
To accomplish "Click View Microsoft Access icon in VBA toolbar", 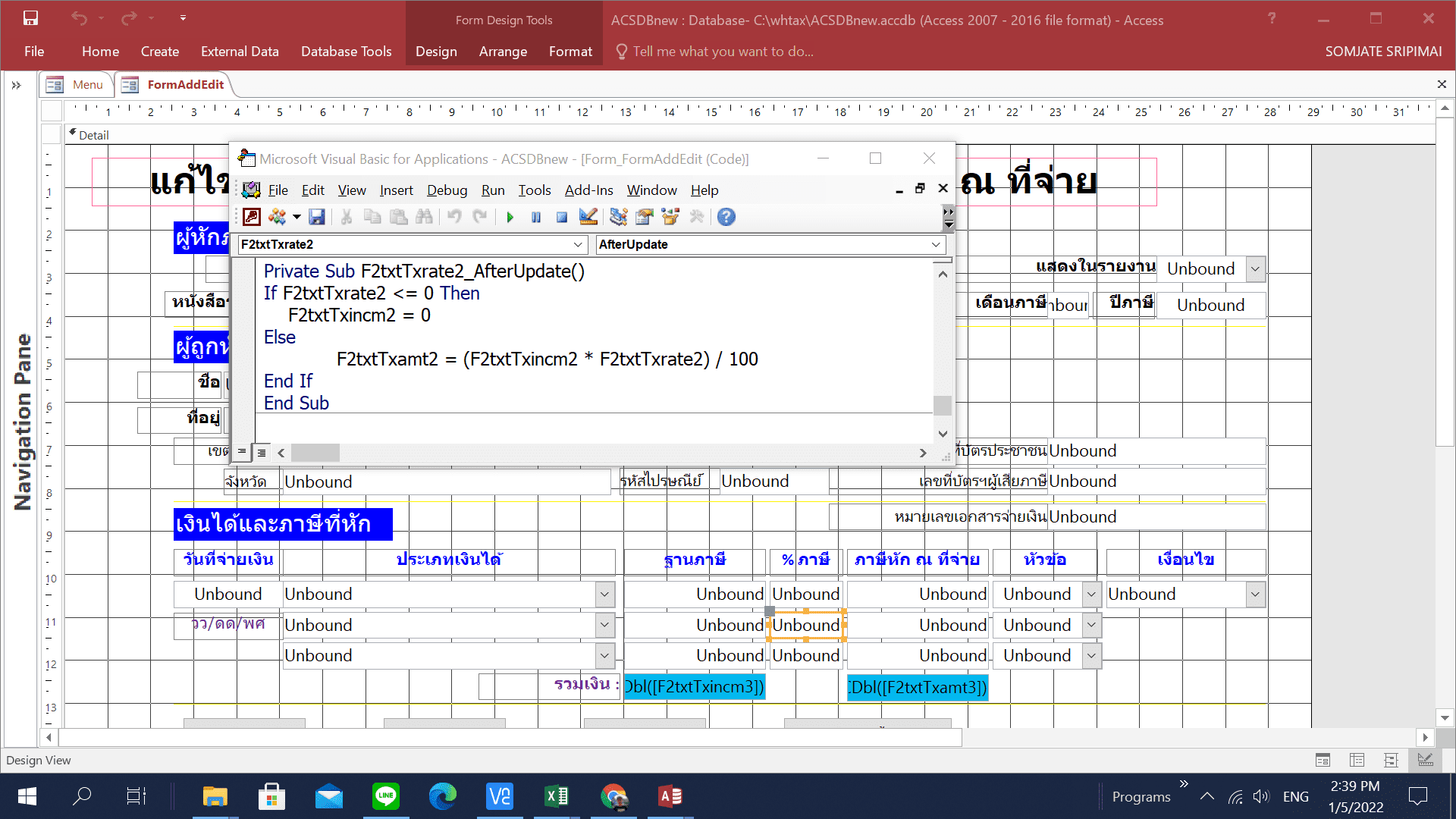I will [x=252, y=217].
